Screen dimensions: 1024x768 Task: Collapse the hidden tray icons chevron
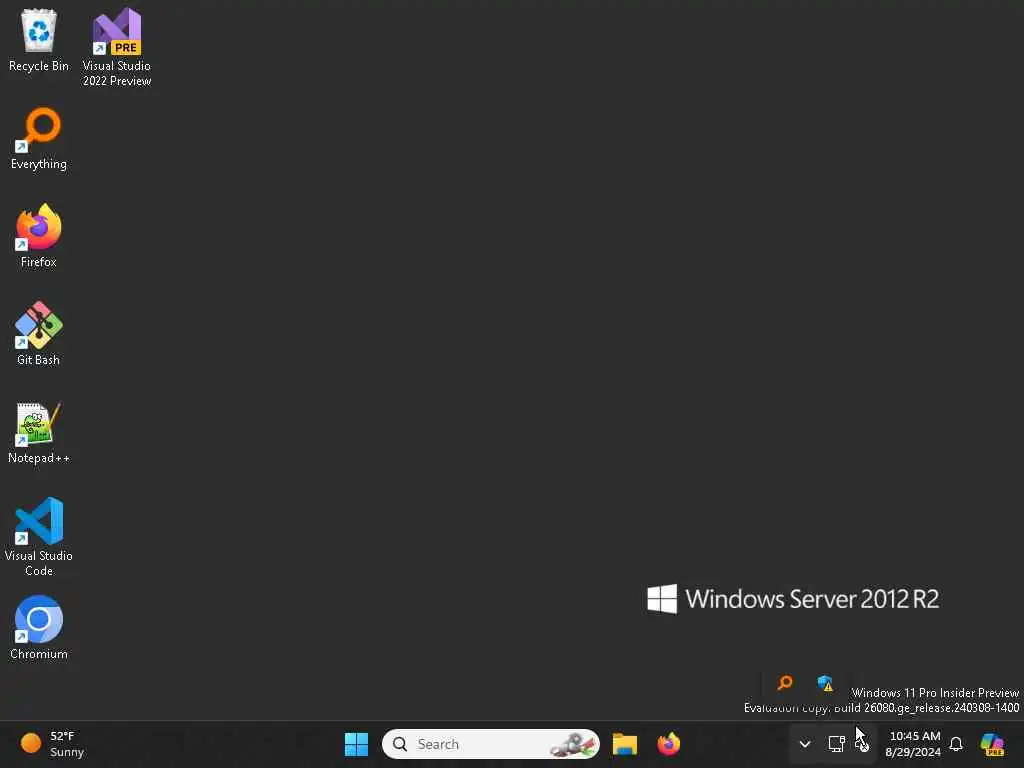tap(805, 744)
